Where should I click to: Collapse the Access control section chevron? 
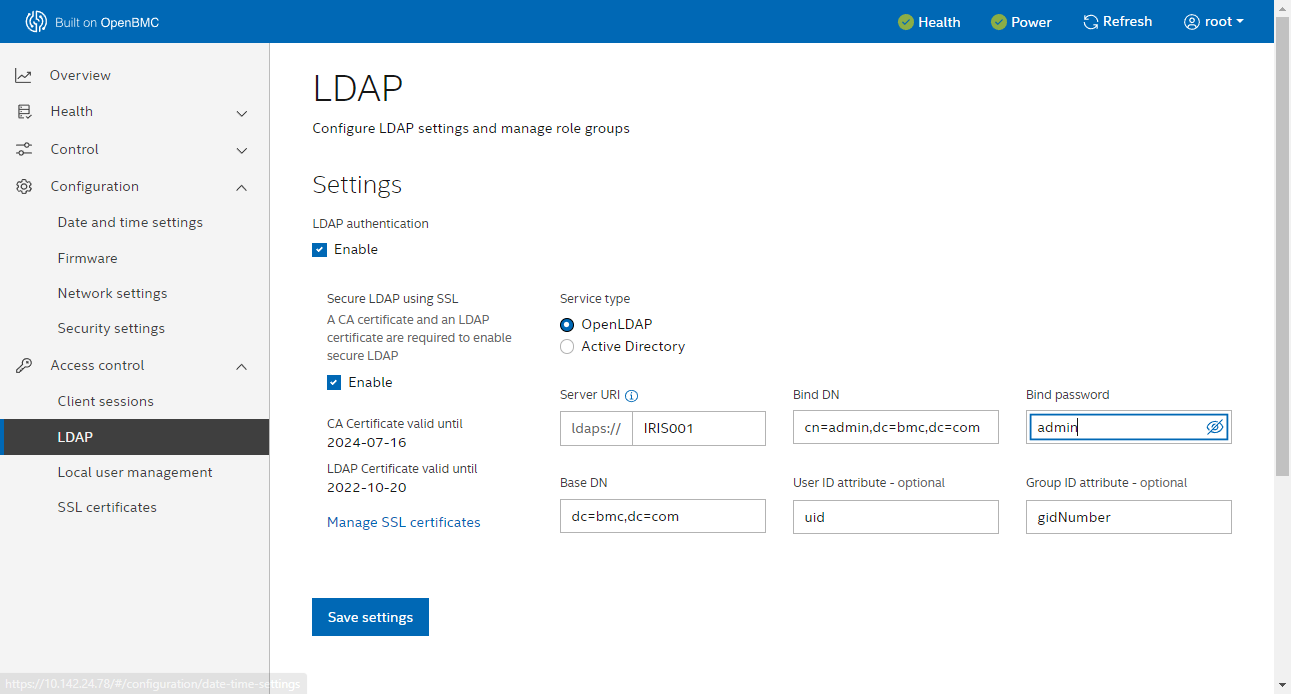click(242, 367)
